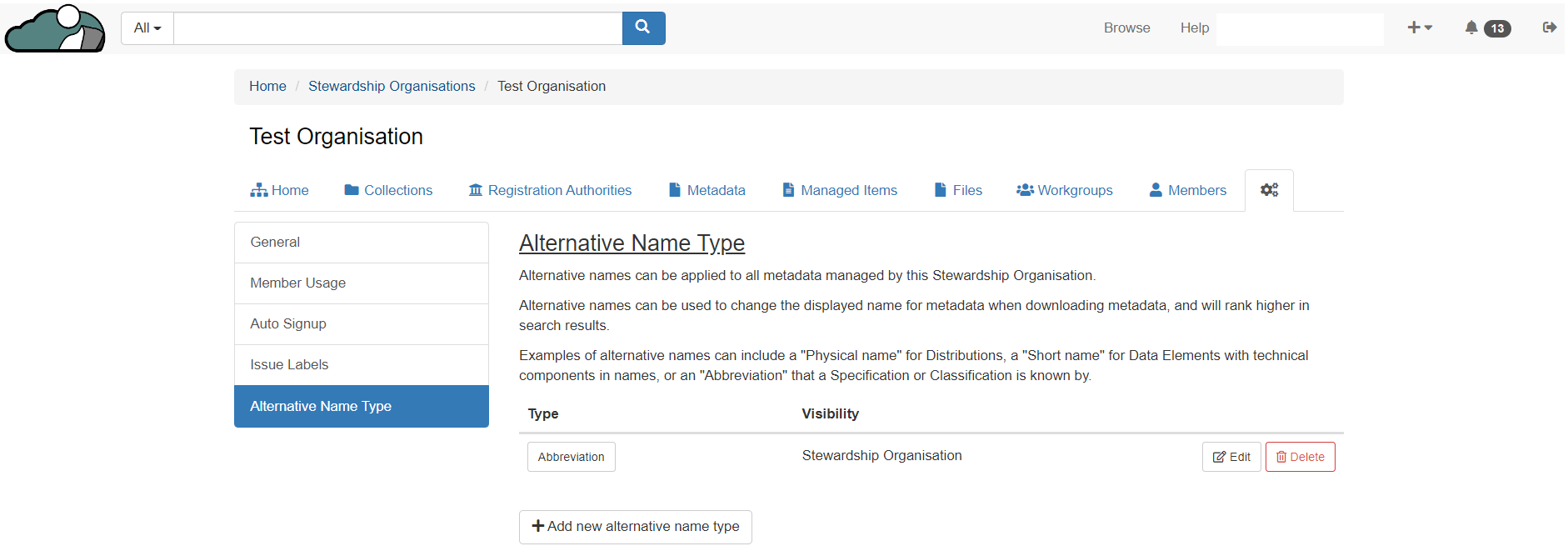The image size is (1568, 551).
Task: Switch to the Registration Authorities tab
Action: tap(550, 190)
